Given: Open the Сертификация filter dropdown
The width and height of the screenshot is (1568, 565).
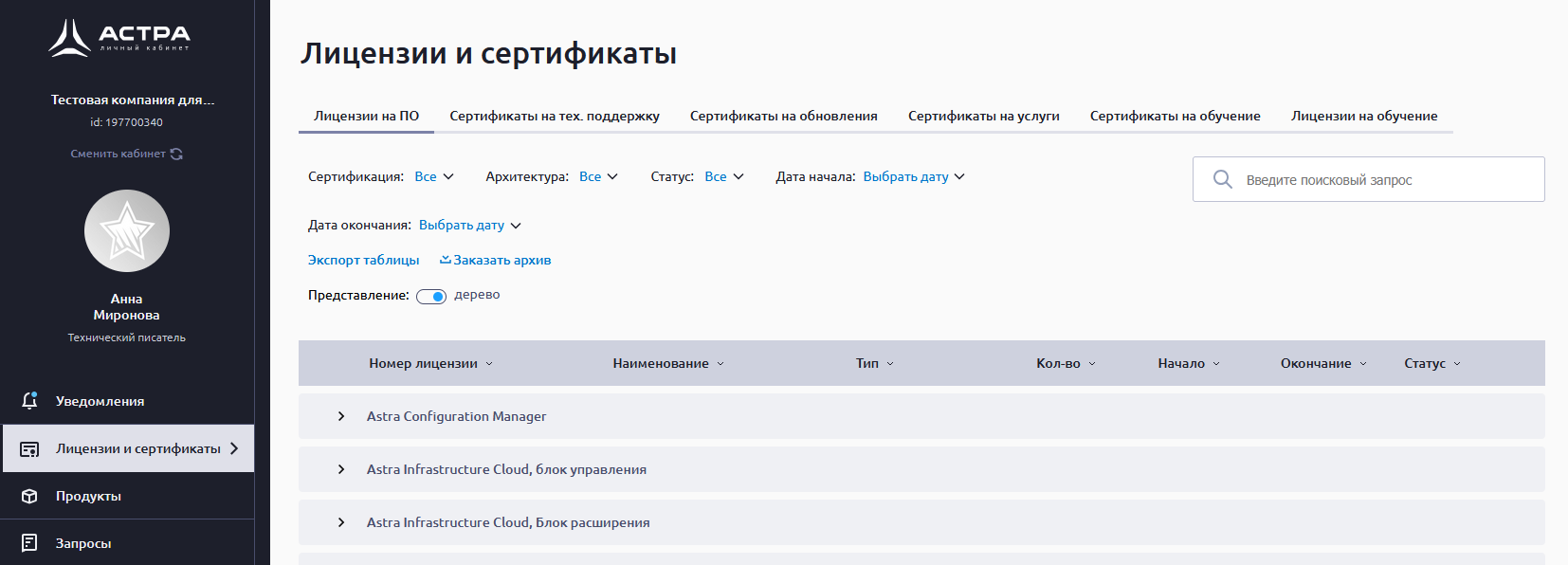Looking at the screenshot, I should 434,176.
